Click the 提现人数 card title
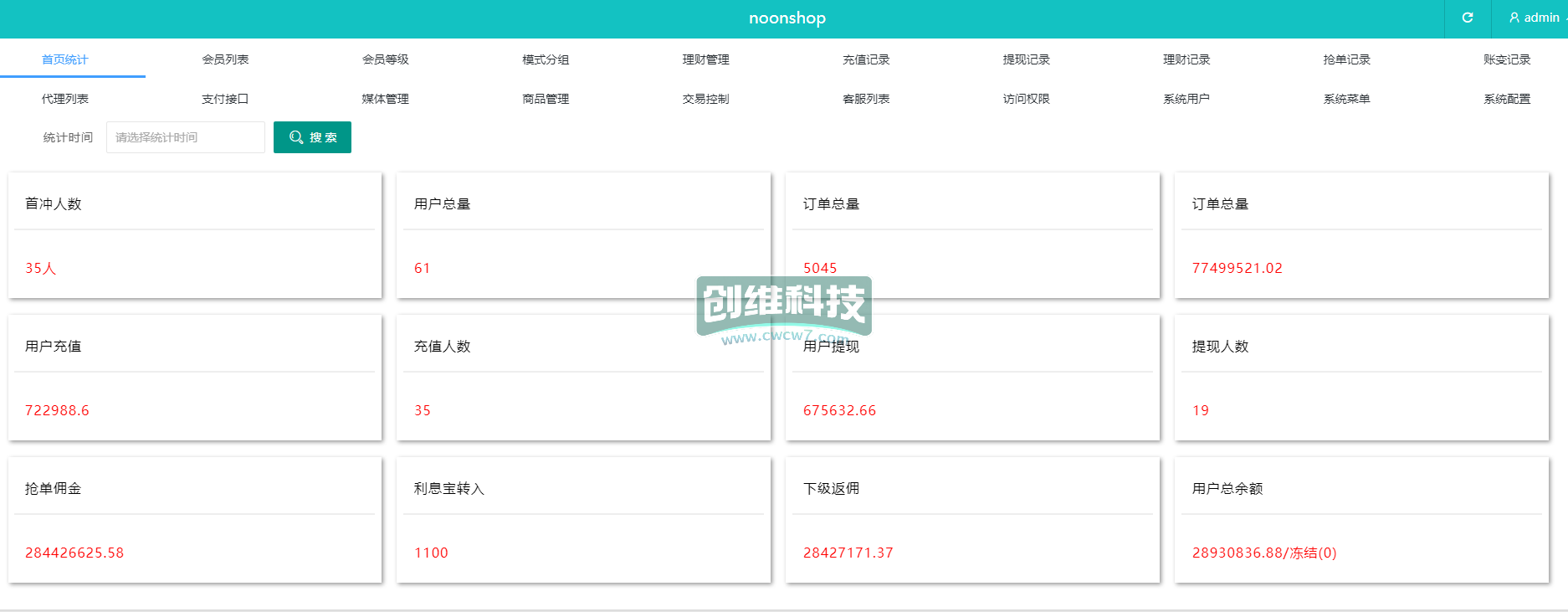This screenshot has height=612, width=1568. click(x=1220, y=347)
